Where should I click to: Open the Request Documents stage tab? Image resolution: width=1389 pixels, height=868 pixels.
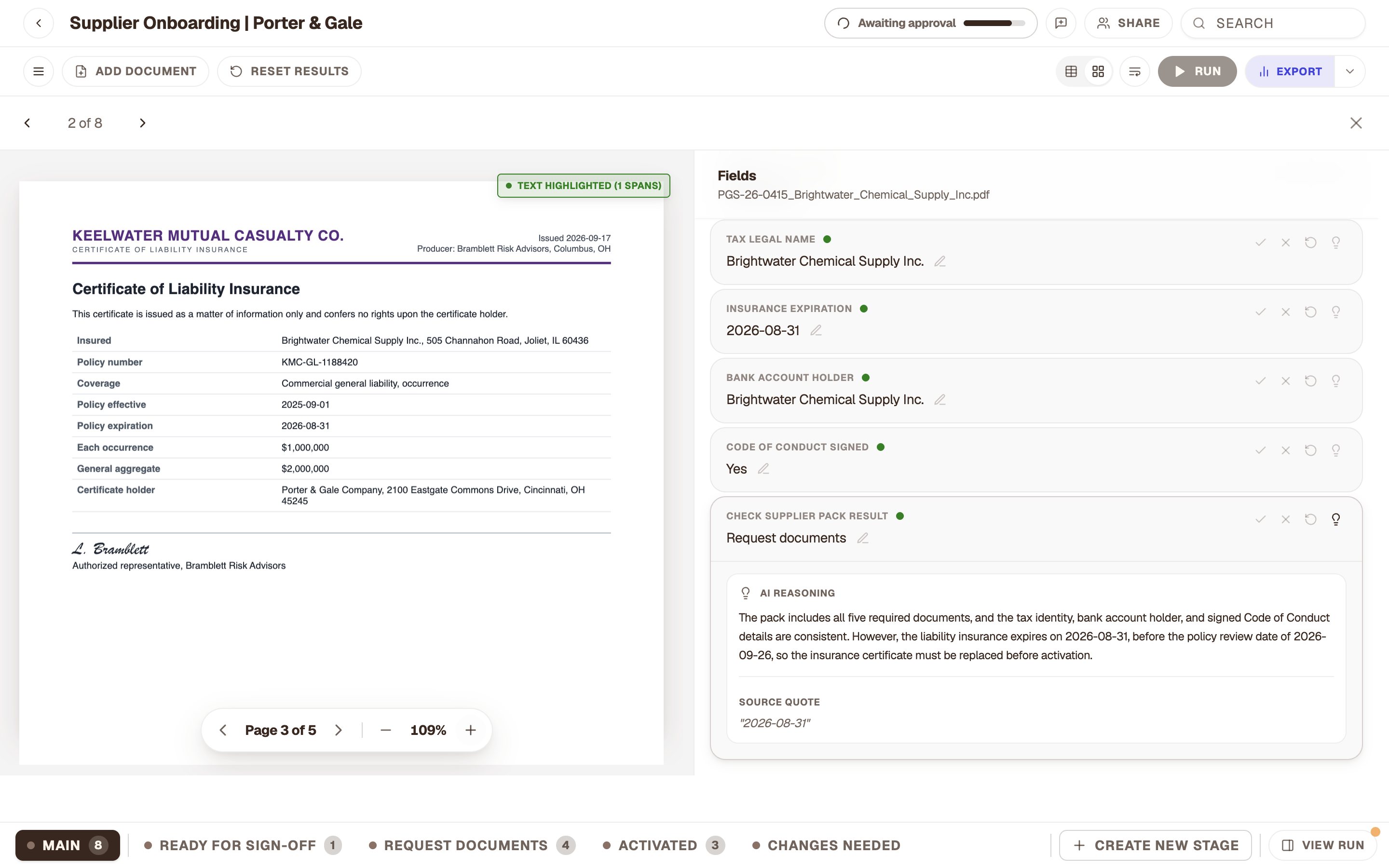(x=472, y=845)
